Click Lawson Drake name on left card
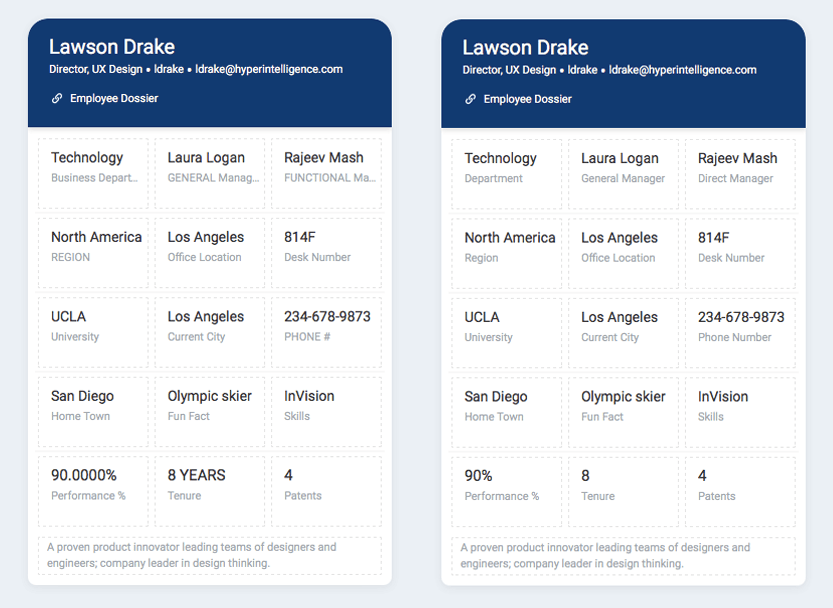Image resolution: width=833 pixels, height=608 pixels. pyautogui.click(x=112, y=47)
